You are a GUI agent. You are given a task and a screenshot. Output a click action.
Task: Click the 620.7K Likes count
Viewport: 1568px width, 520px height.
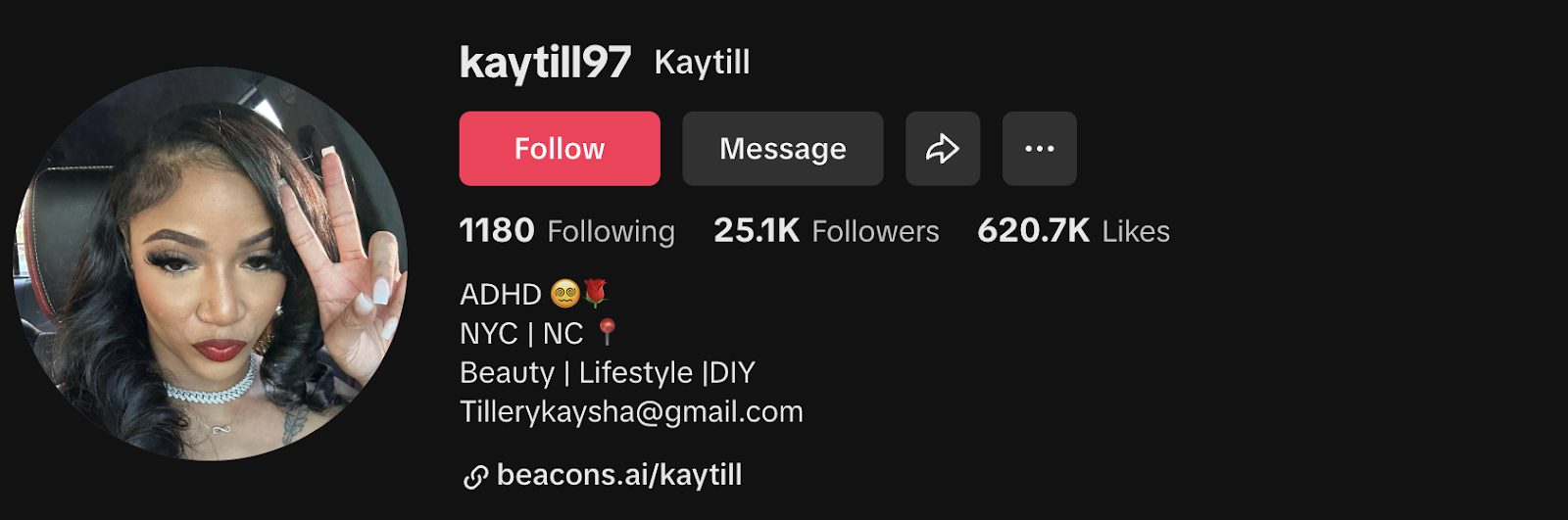(1033, 231)
